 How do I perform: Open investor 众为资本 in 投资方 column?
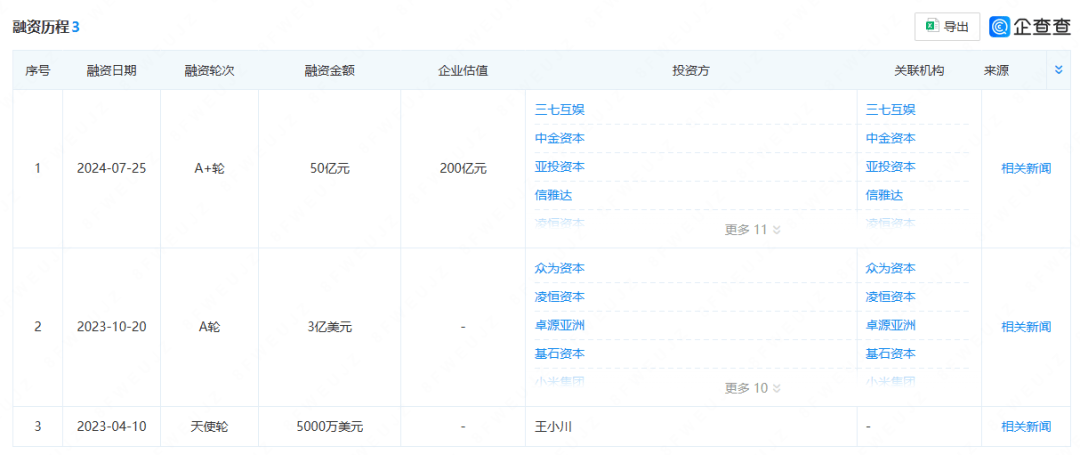pyautogui.click(x=560, y=268)
